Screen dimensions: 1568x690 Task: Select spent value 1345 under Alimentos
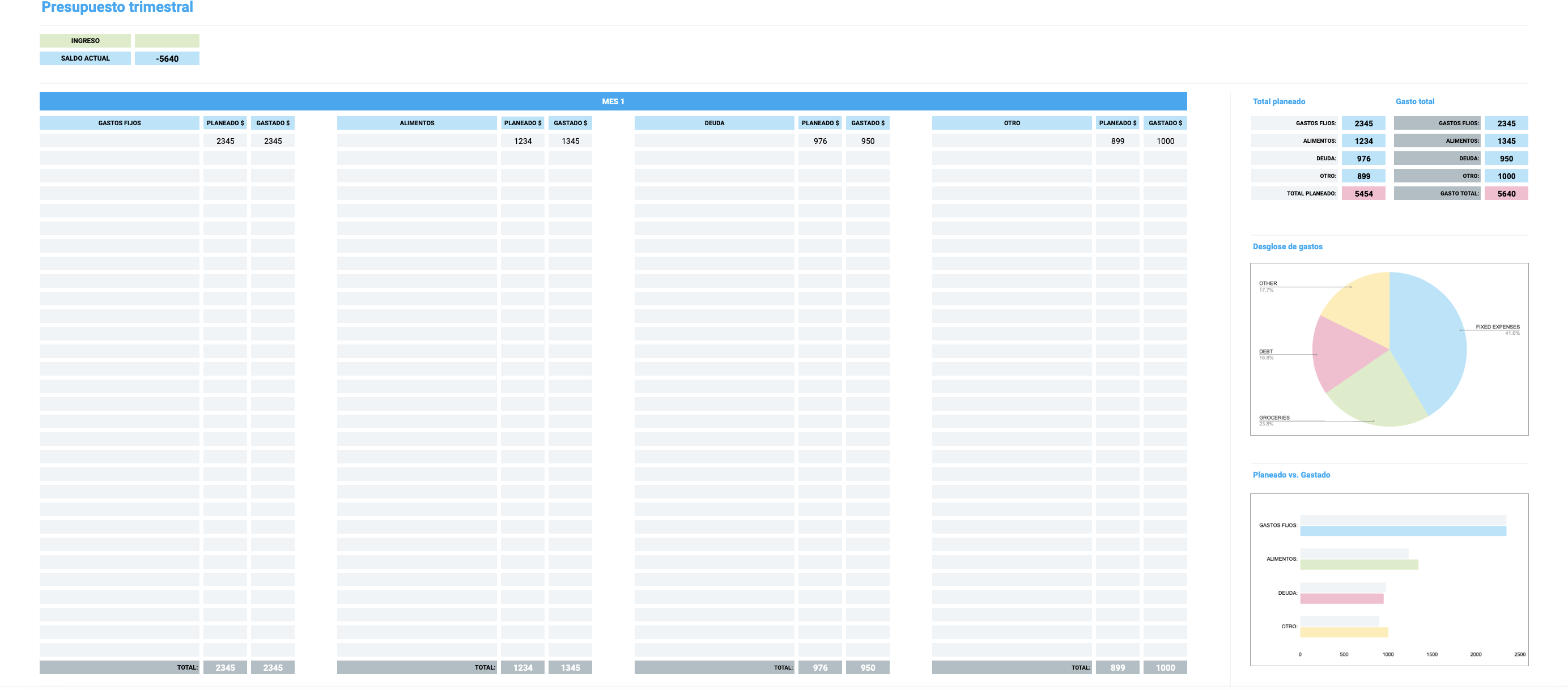pos(570,140)
